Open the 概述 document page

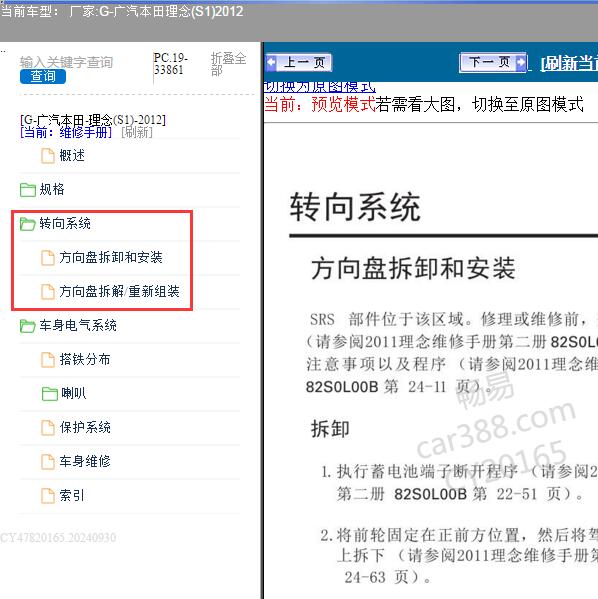click(72, 155)
